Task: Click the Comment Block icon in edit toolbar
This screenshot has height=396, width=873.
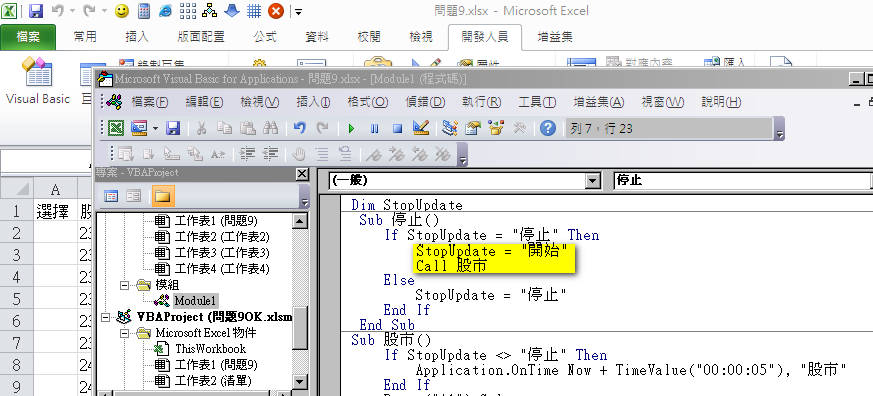Action: (x=322, y=154)
